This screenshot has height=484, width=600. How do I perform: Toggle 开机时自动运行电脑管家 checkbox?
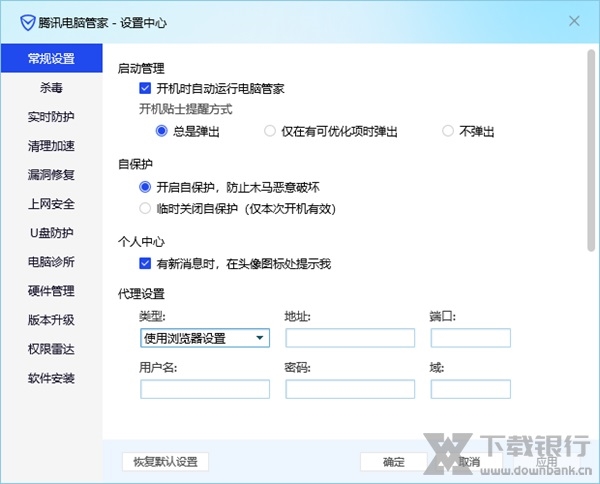(x=145, y=88)
